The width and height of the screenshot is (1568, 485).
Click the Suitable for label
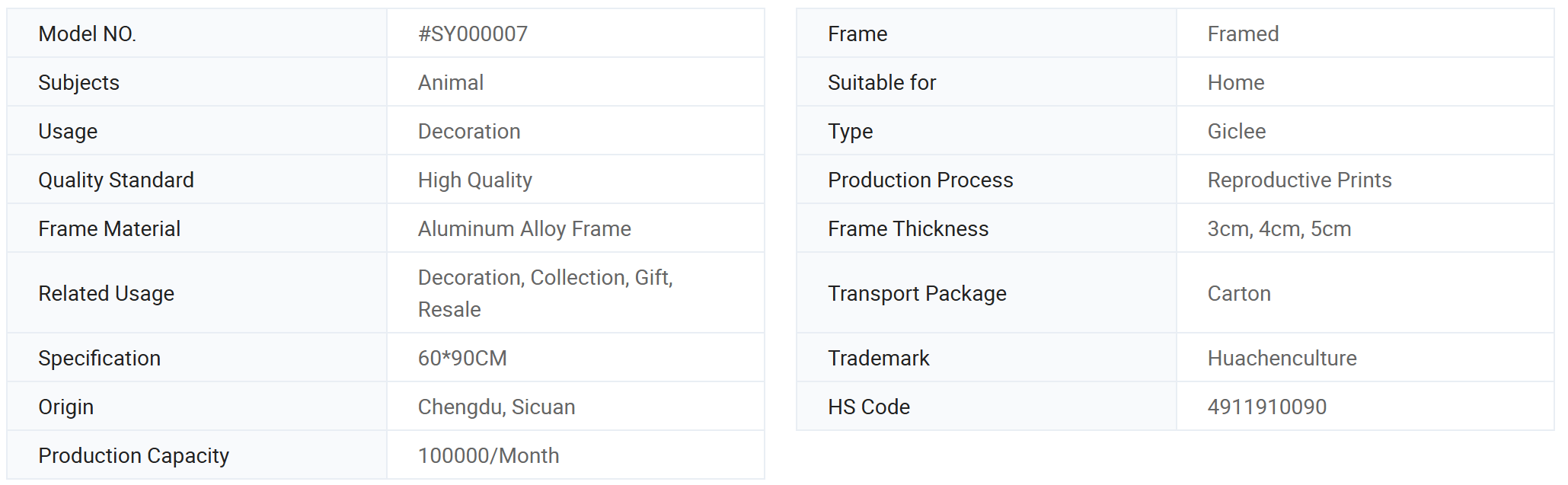coord(882,82)
